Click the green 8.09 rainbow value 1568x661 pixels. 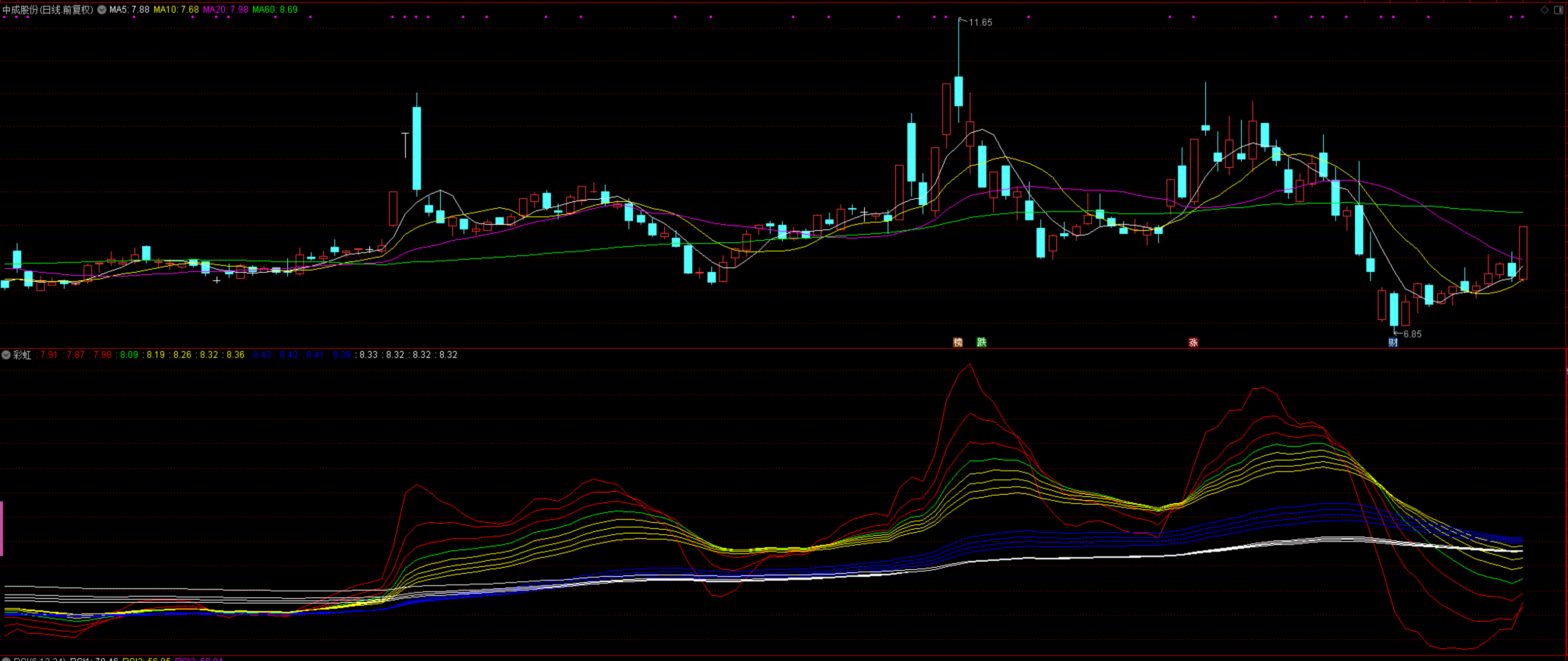tap(129, 354)
